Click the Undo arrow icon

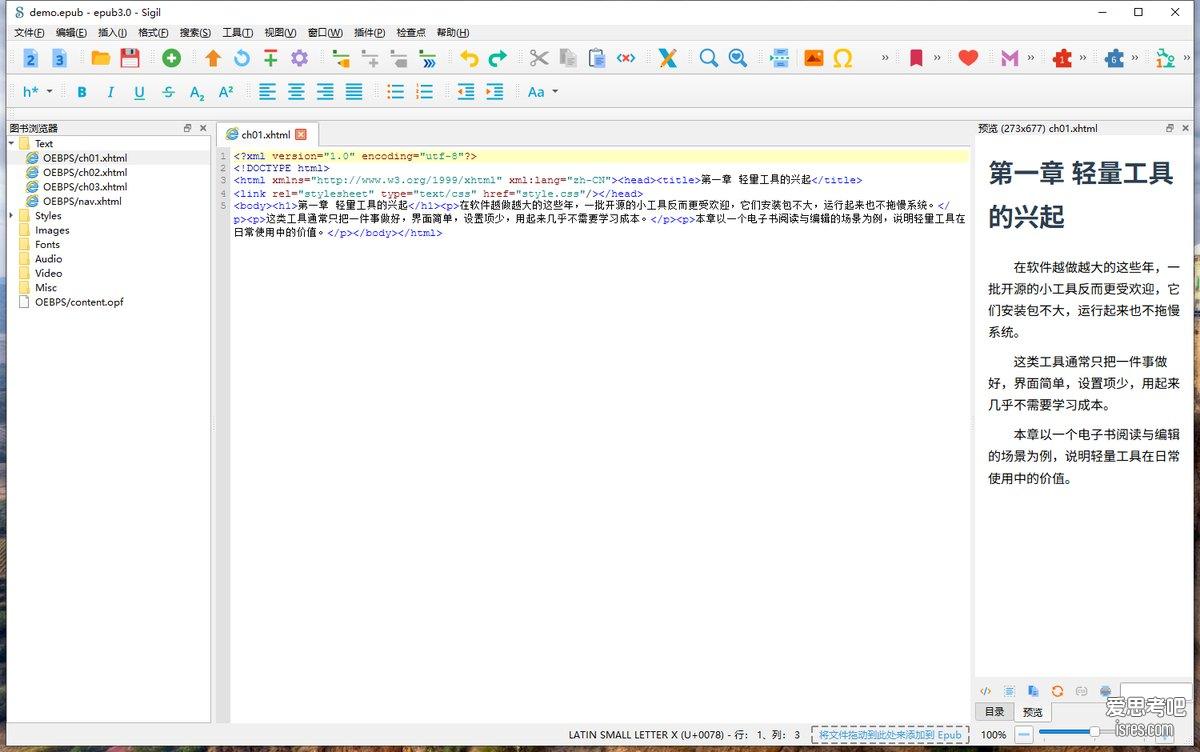click(x=469, y=58)
